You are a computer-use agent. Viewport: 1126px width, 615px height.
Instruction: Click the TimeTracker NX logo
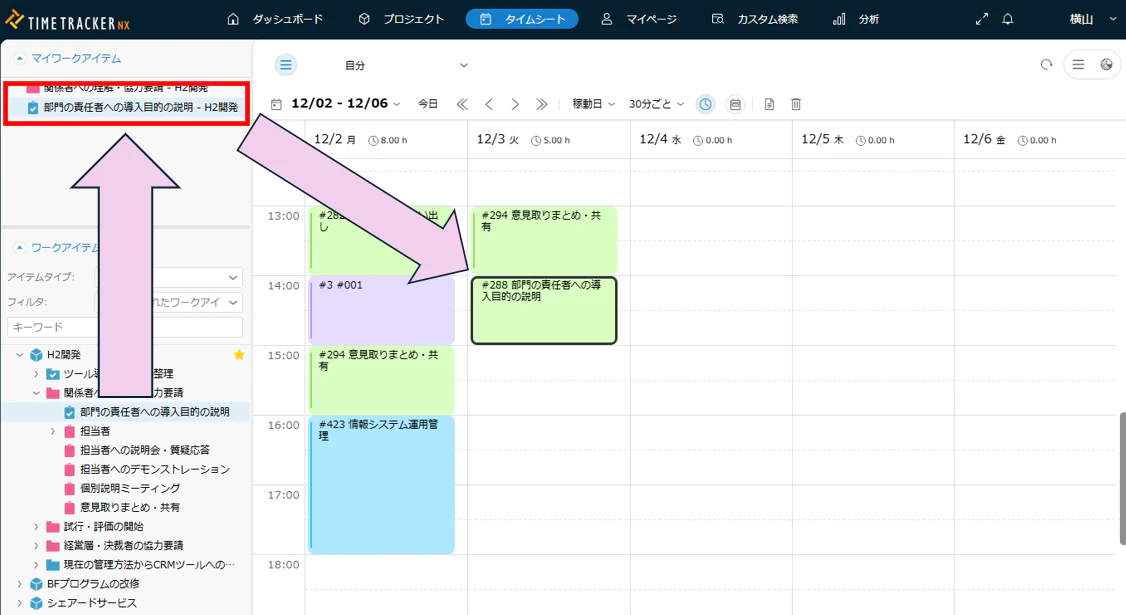point(68,21)
